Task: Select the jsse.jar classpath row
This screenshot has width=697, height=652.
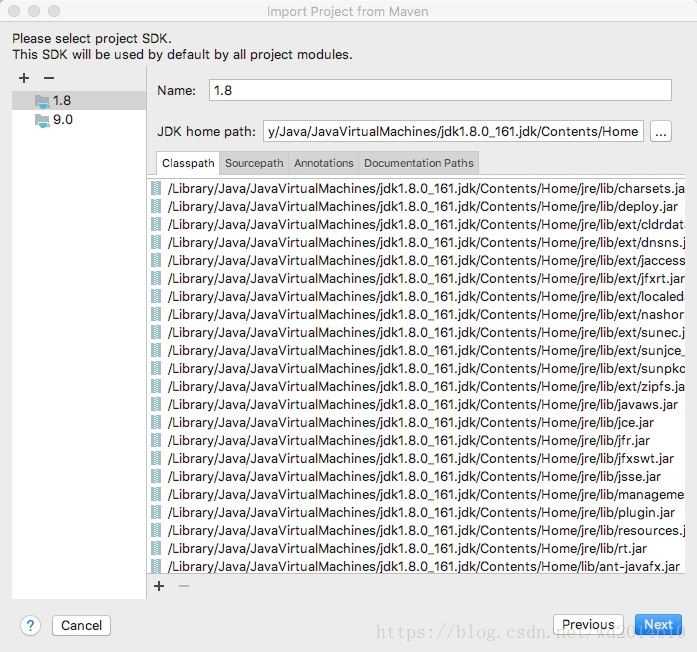Action: tap(416, 476)
